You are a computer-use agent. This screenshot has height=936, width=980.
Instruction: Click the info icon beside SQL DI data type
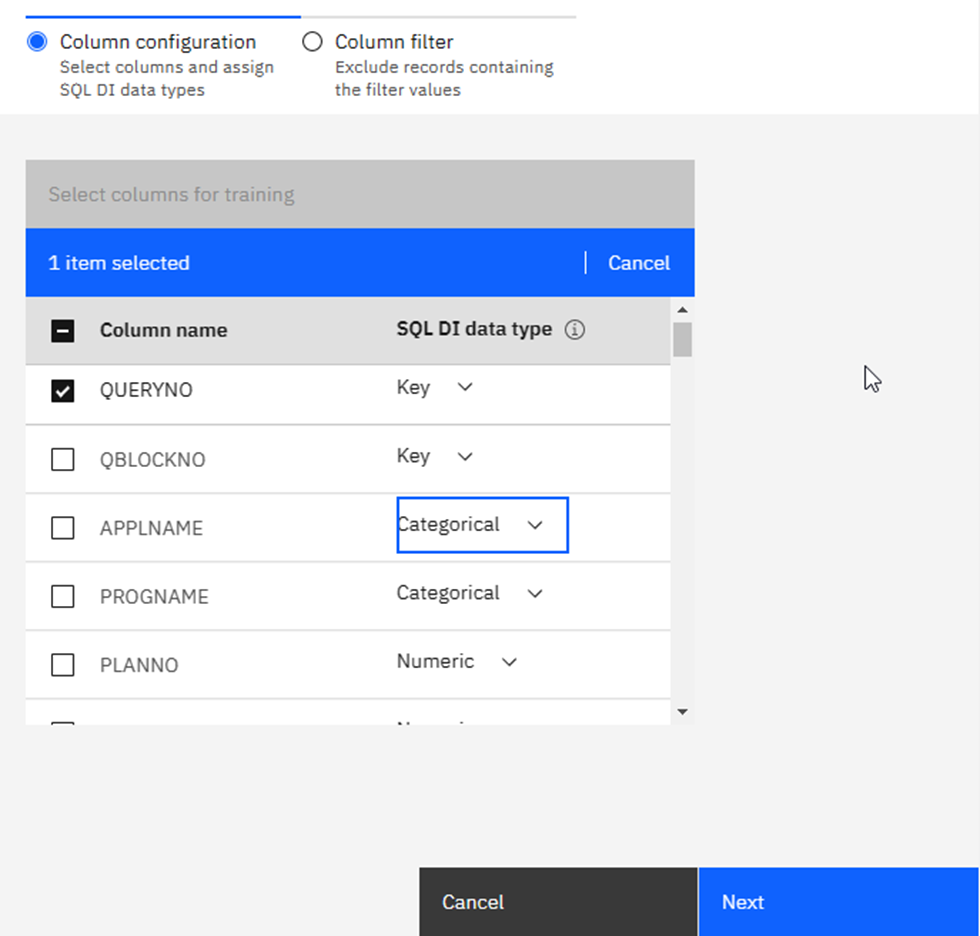[x=574, y=330]
